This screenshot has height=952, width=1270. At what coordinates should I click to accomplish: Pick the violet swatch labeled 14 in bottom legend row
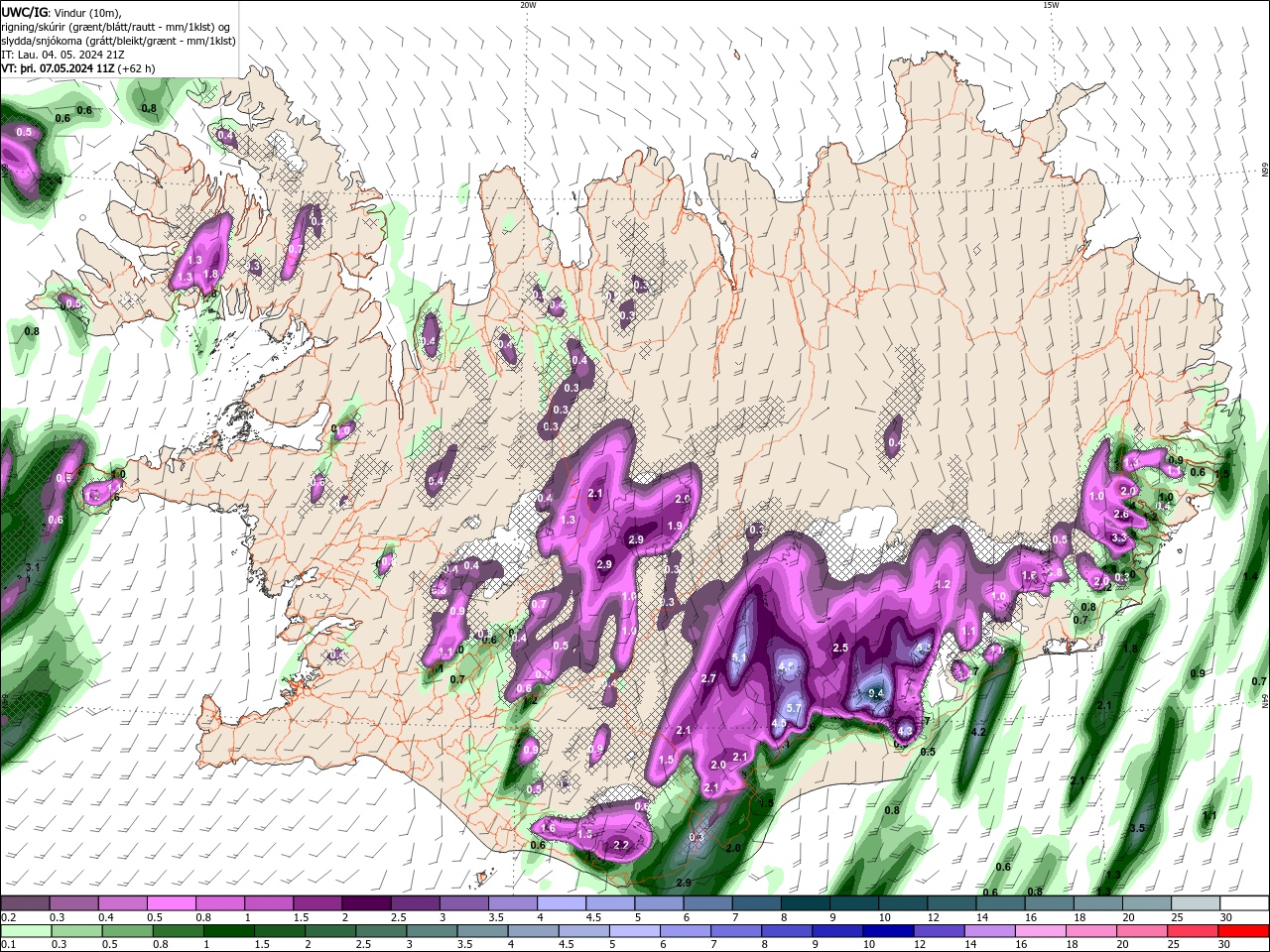pos(990,931)
